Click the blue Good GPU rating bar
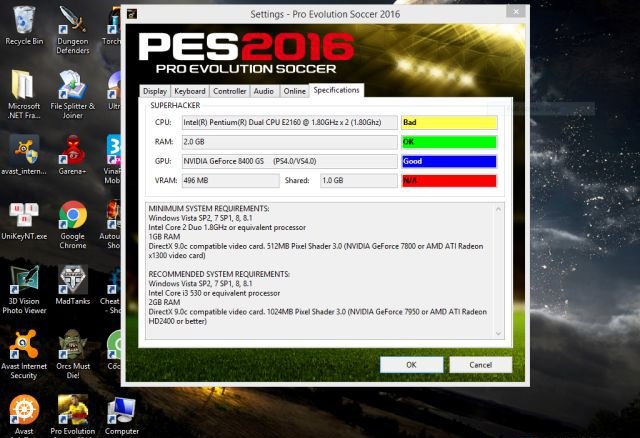The image size is (640, 438). [449, 161]
